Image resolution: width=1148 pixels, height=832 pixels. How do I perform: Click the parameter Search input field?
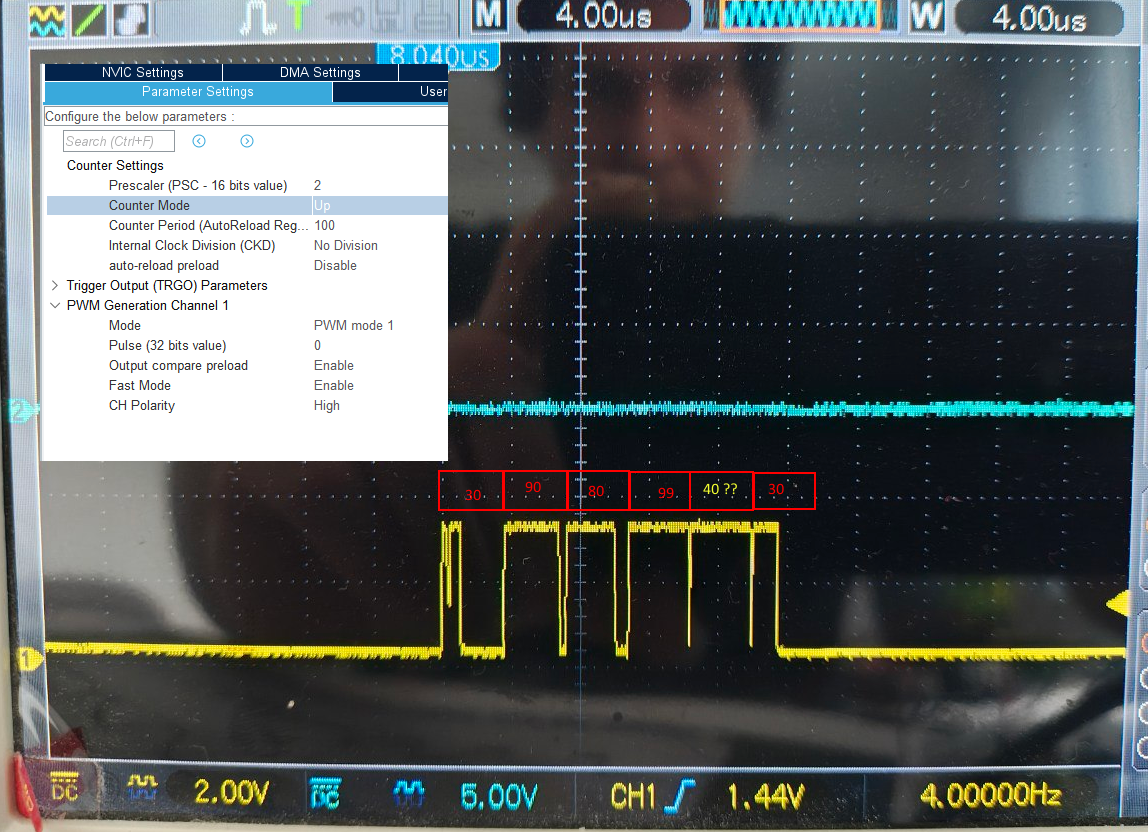(x=118, y=141)
